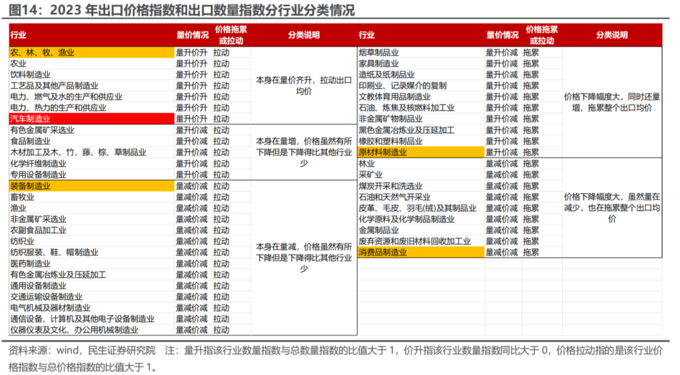Screen dimensions: 680x375
Task: Click '废弃资源和废旧材料回收加工业' row
Action: [x=415, y=241]
